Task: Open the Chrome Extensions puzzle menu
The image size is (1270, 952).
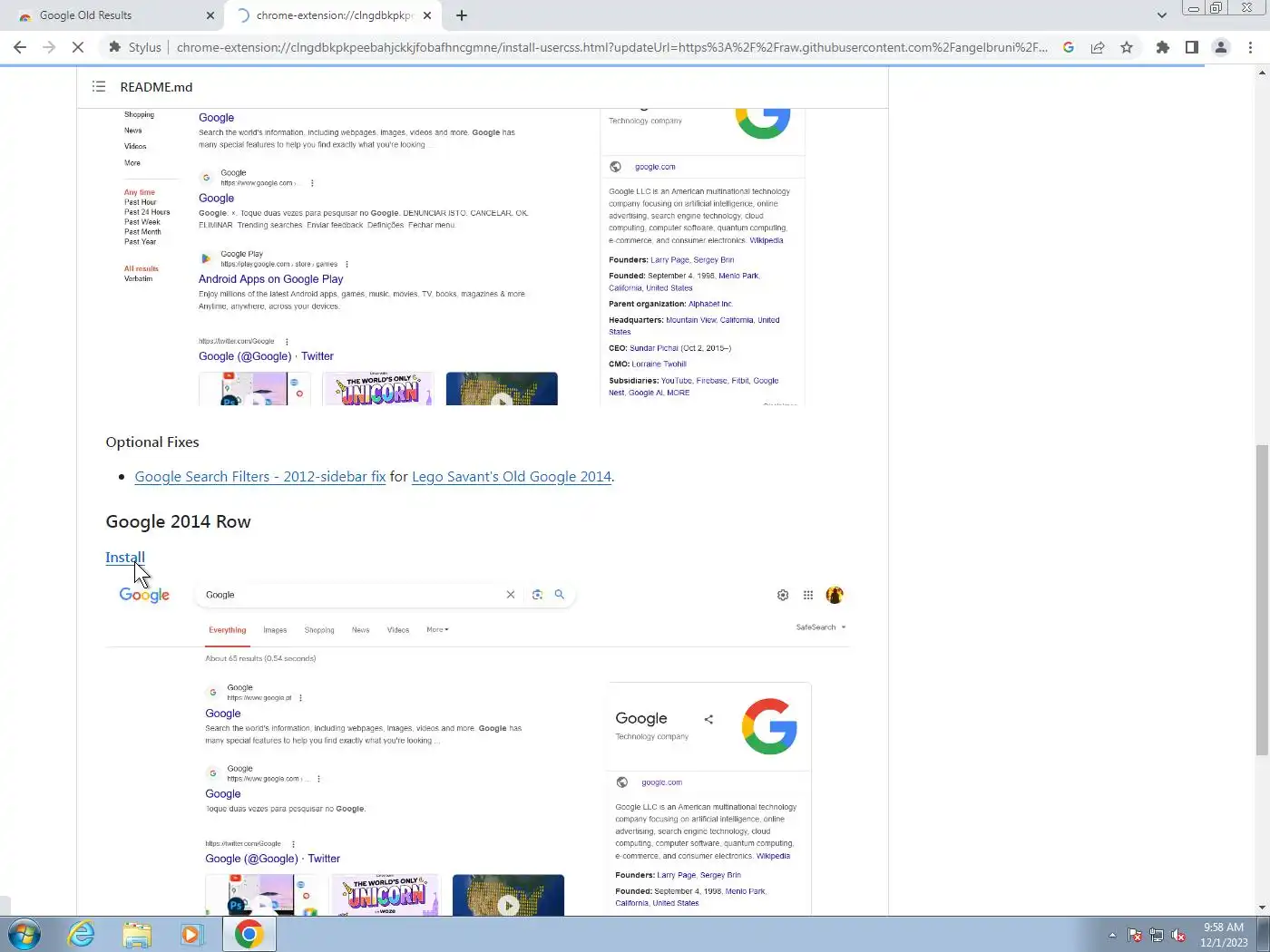Action: coord(1163,47)
